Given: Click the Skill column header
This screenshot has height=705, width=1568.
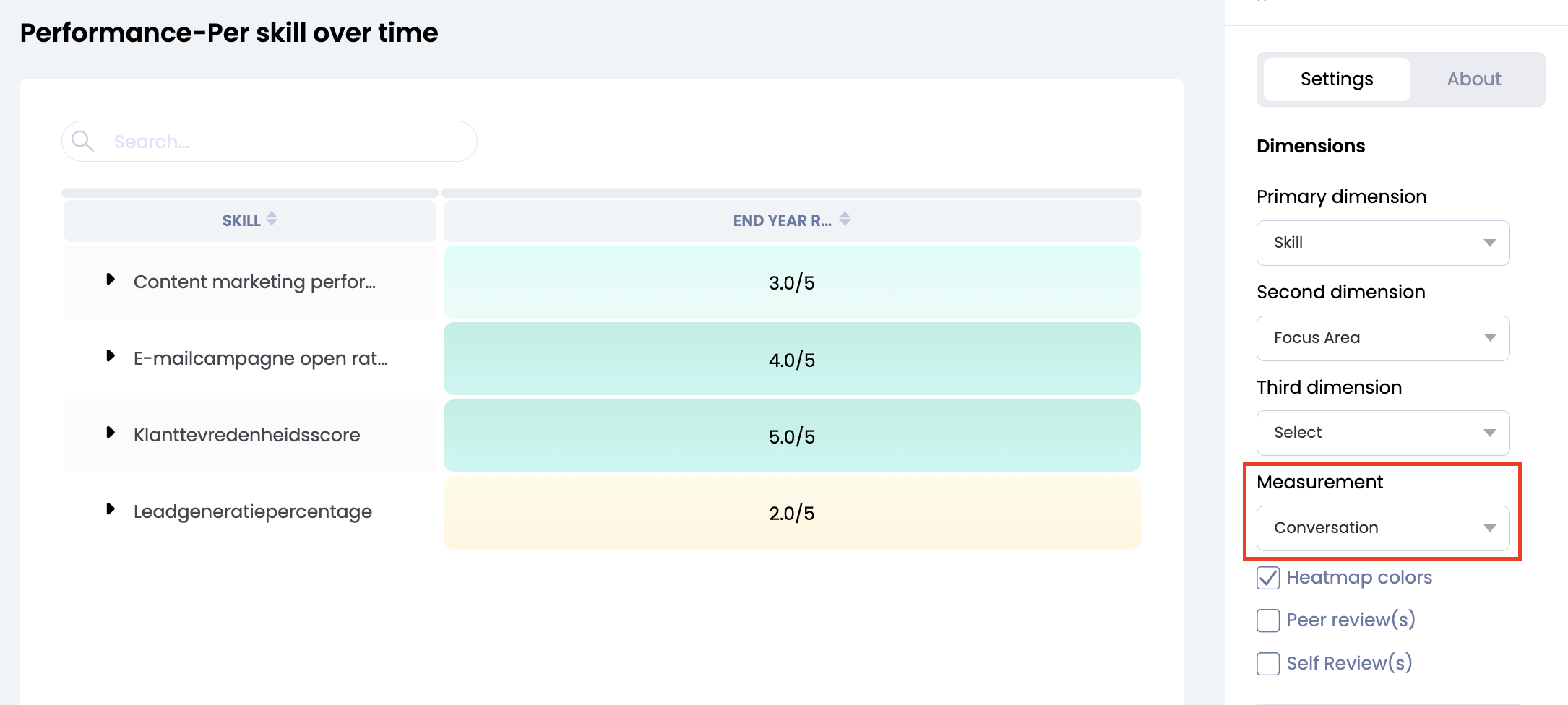Looking at the screenshot, I should 241,221.
